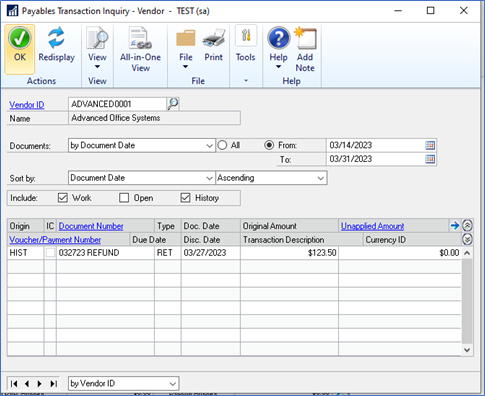This screenshot has width=485, height=396.
Task: Toggle the History checkbox
Action: tap(185, 198)
